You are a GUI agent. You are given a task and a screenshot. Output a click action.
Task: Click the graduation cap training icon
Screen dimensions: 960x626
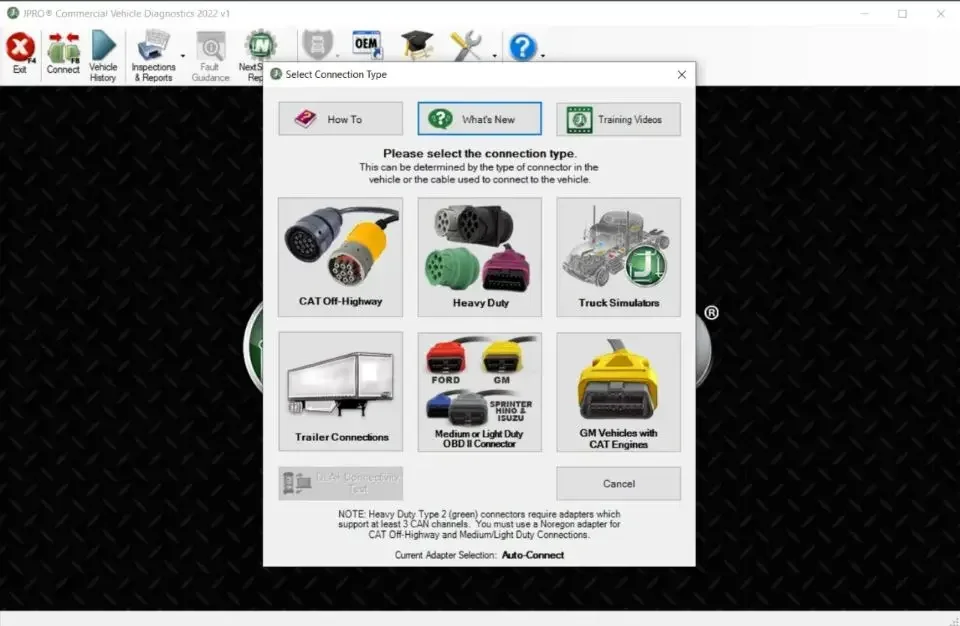(416, 45)
